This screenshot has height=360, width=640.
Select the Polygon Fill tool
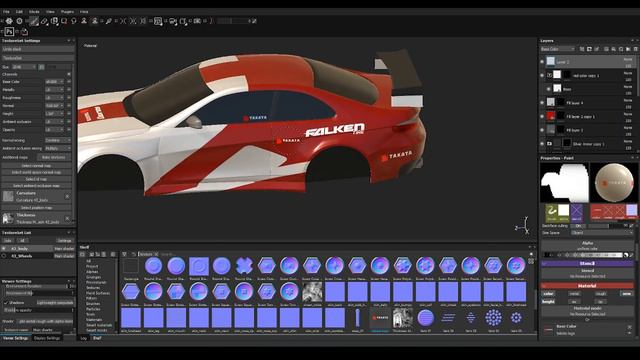point(64,21)
